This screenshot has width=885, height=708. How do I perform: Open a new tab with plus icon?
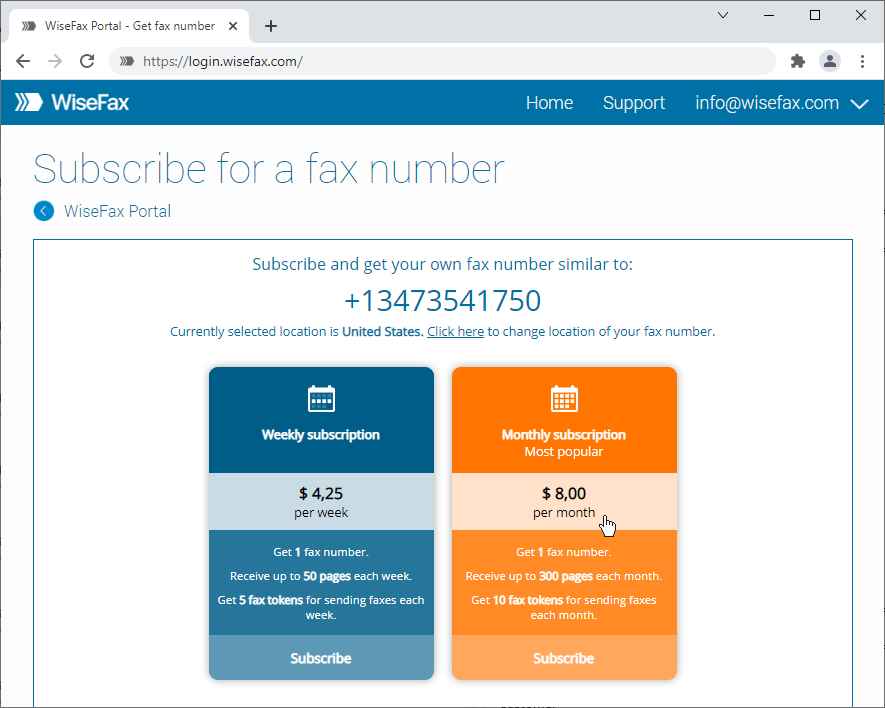[x=271, y=26]
